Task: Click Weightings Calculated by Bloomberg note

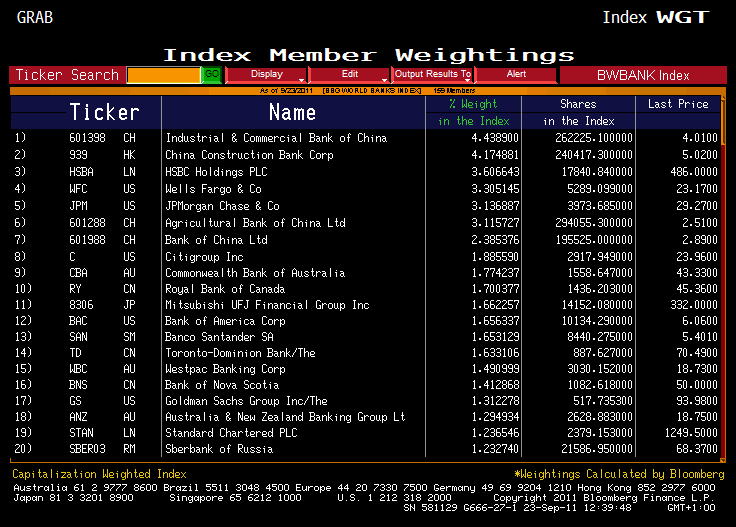Action: coord(620,474)
